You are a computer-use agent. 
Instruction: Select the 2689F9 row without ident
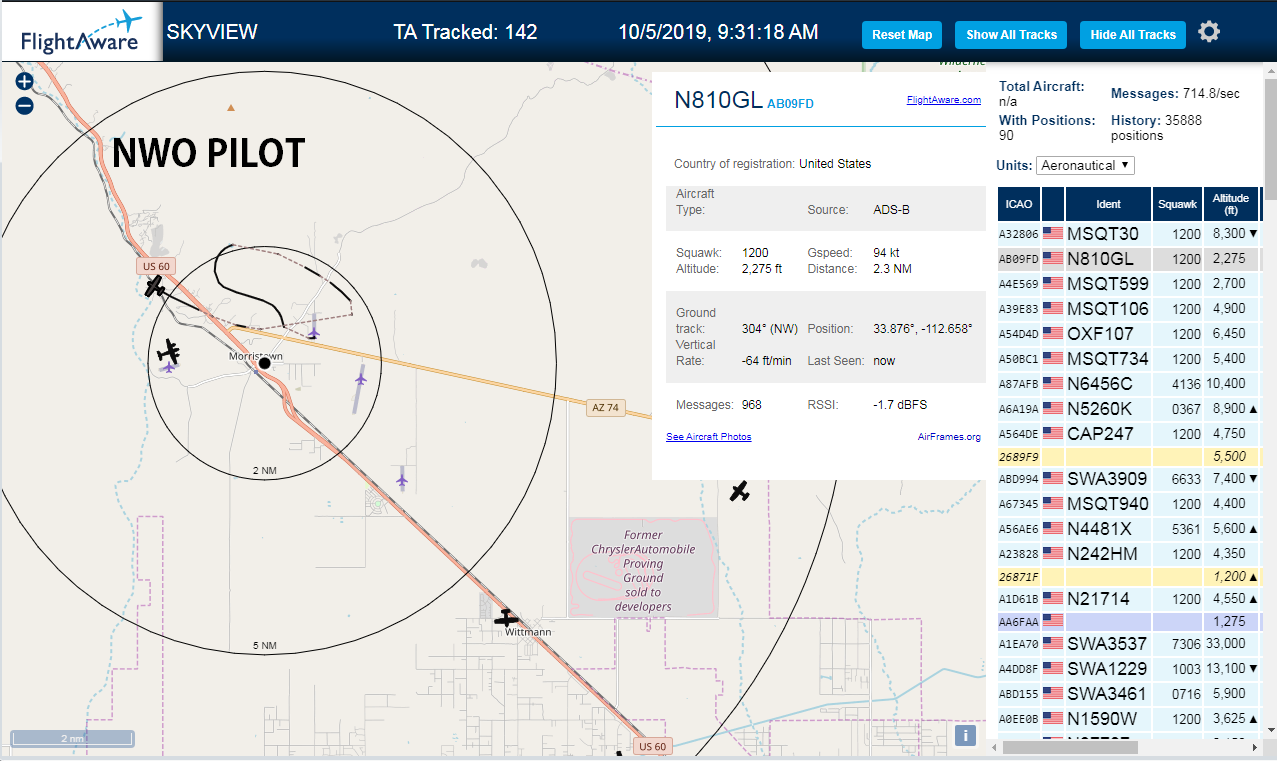(1129, 456)
